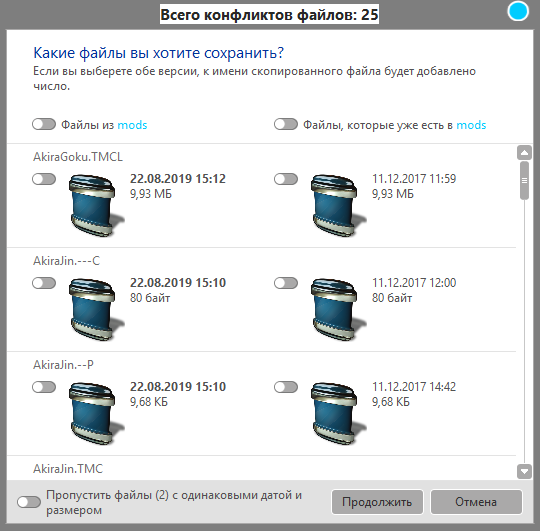Select the 'AkiraJin.TMC' file name
The height and width of the screenshot is (531, 540).
tap(68, 469)
